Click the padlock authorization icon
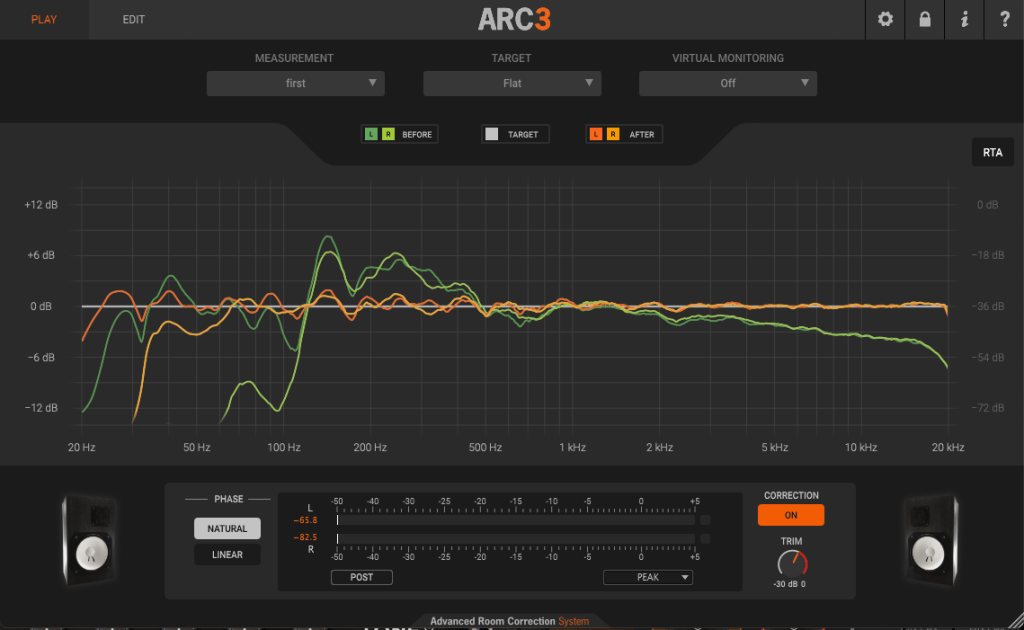Viewport: 1024px width, 630px height. (x=925, y=20)
